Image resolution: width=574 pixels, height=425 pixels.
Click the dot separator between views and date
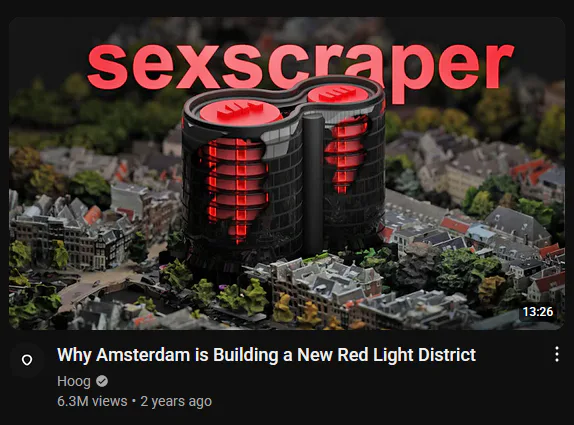point(134,401)
